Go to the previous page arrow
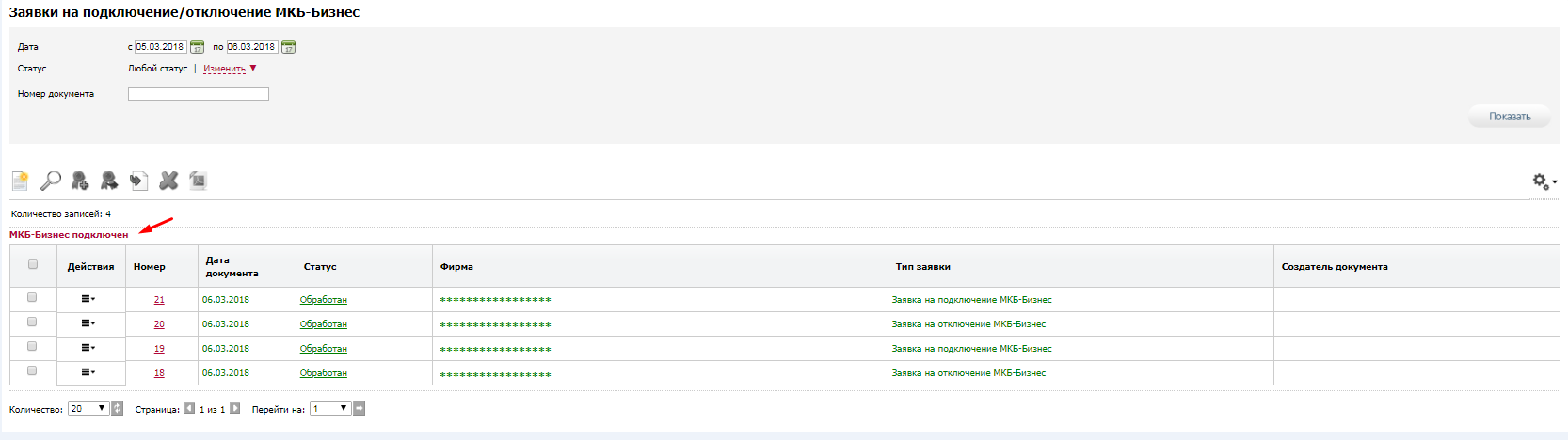The height and width of the screenshot is (440, 1568). pos(190,408)
